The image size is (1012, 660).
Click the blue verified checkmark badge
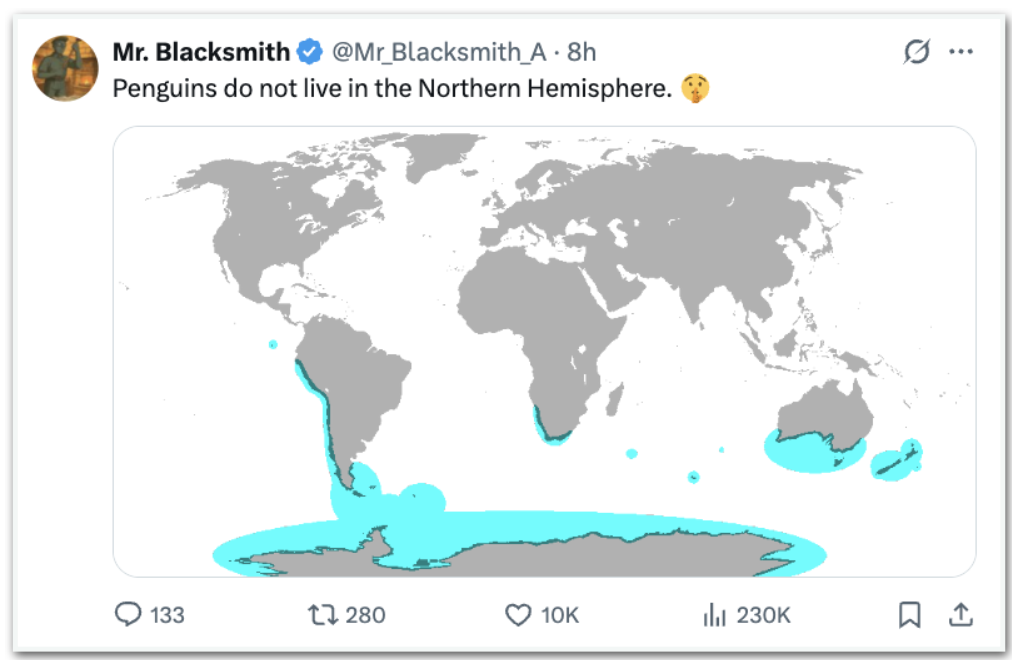pos(309,52)
